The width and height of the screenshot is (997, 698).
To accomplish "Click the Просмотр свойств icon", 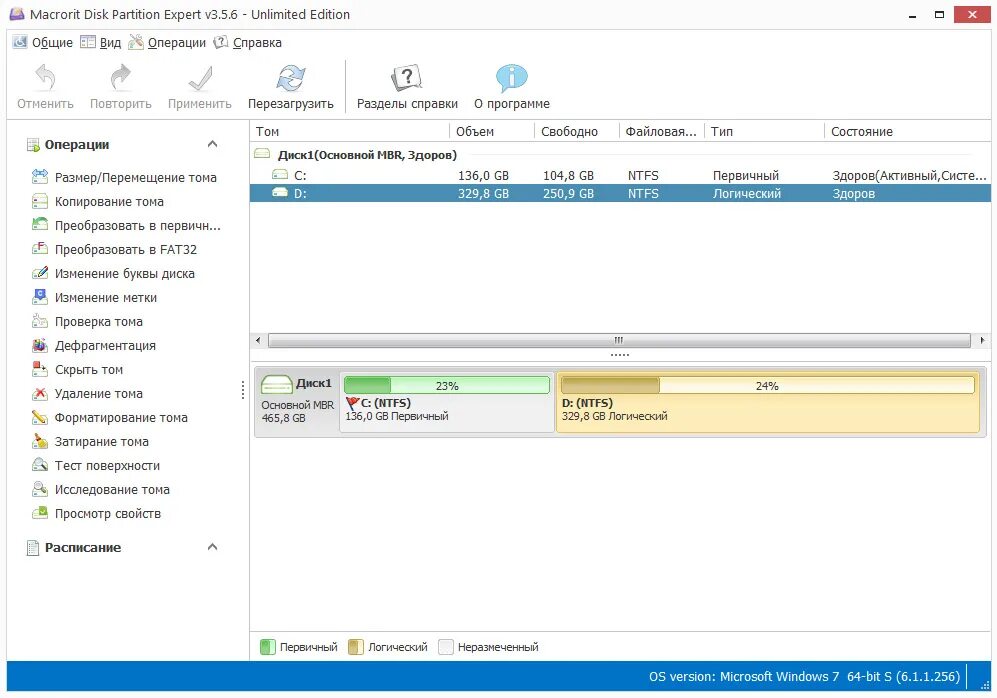I will tap(39, 512).
